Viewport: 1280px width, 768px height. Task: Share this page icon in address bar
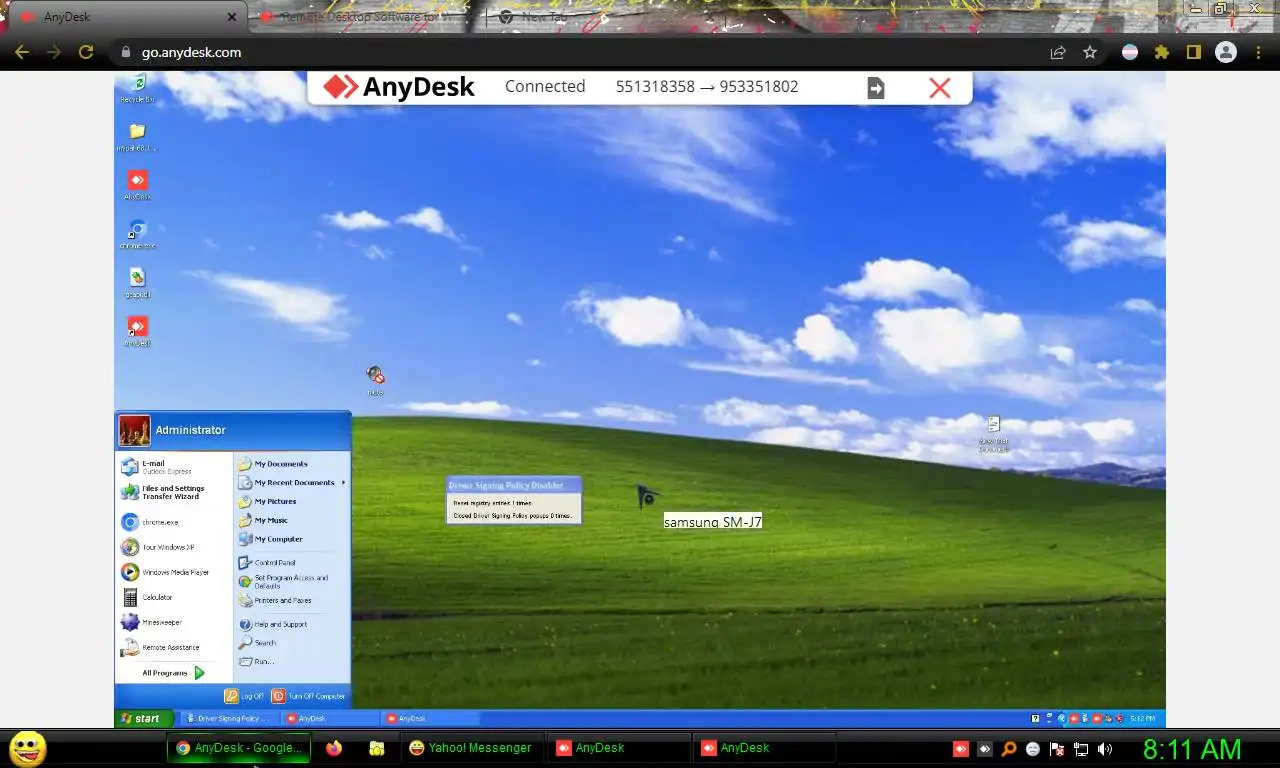coord(1058,52)
